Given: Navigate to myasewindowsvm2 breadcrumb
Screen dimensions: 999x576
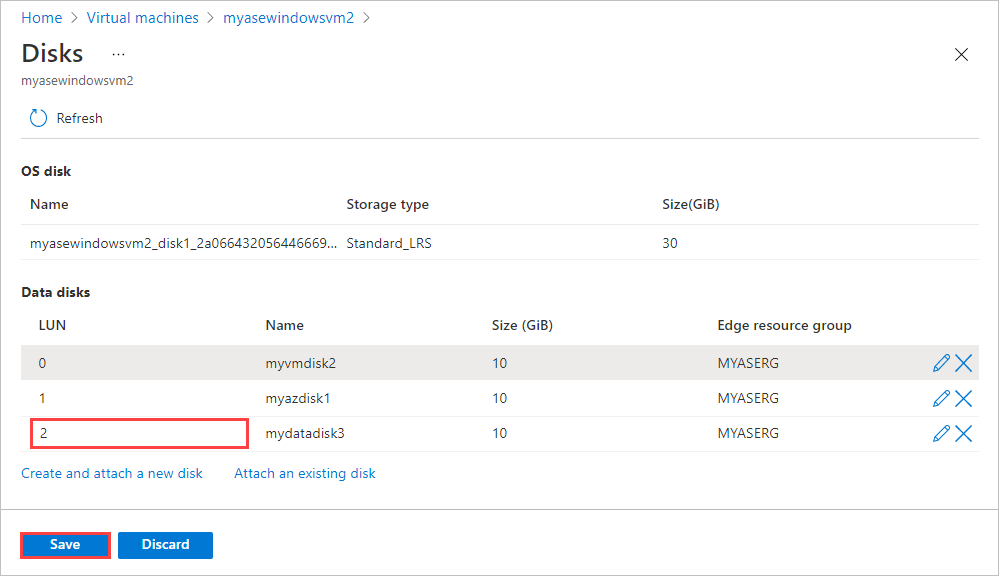Looking at the screenshot, I should (x=288, y=18).
